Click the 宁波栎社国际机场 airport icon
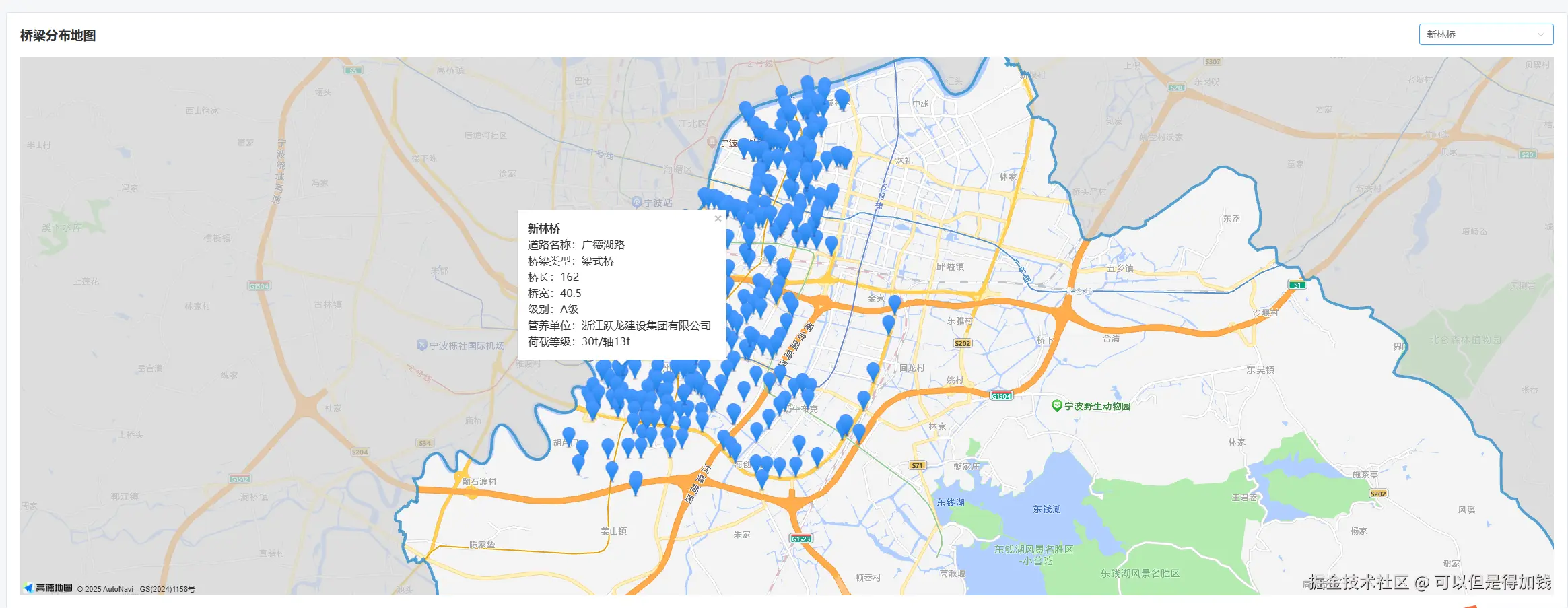The image size is (1568, 608). point(421,345)
